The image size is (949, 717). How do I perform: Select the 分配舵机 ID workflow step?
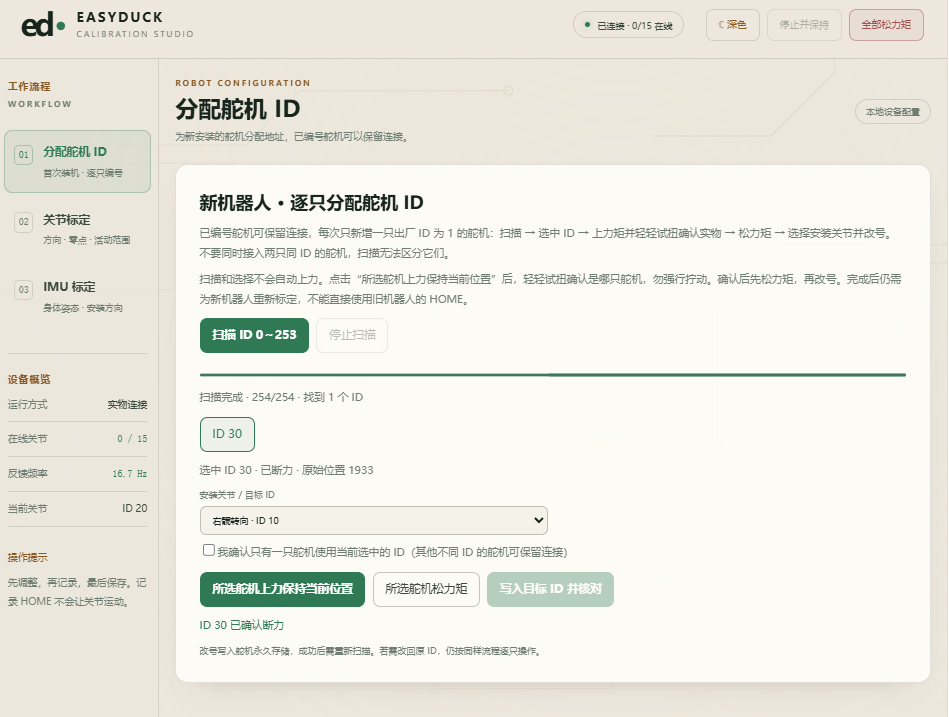tap(77, 162)
